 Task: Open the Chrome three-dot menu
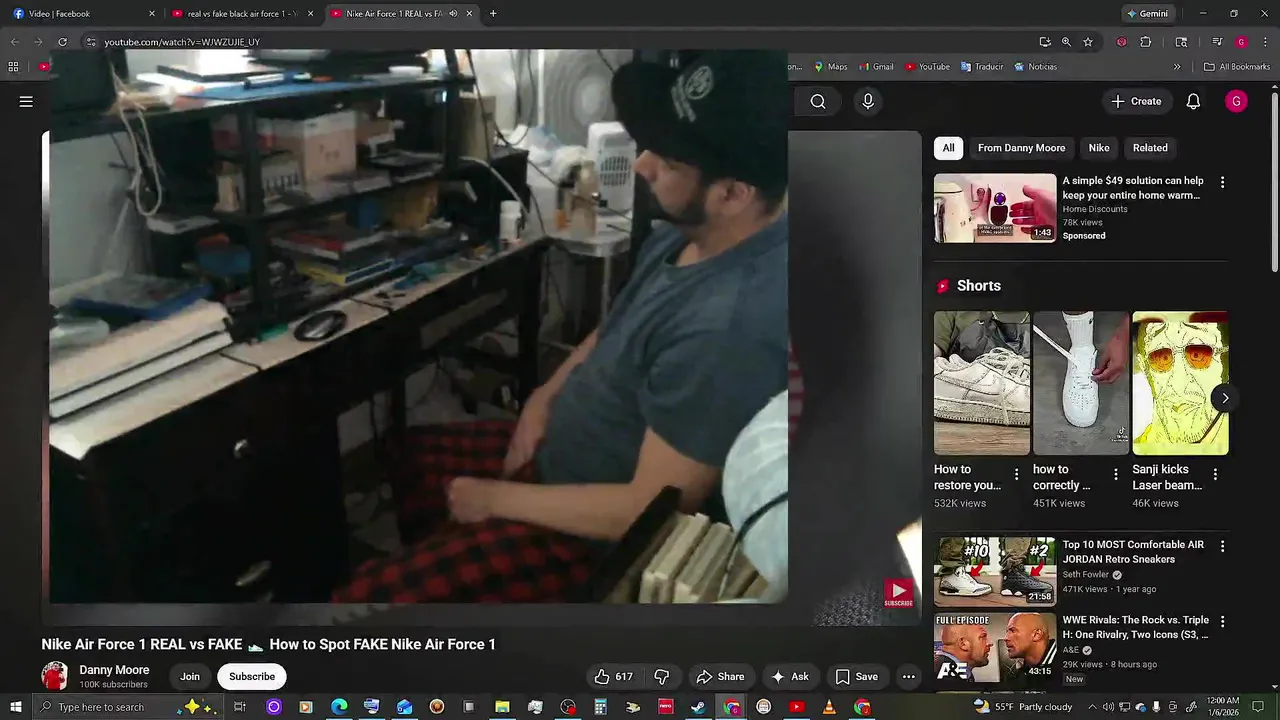(1264, 42)
